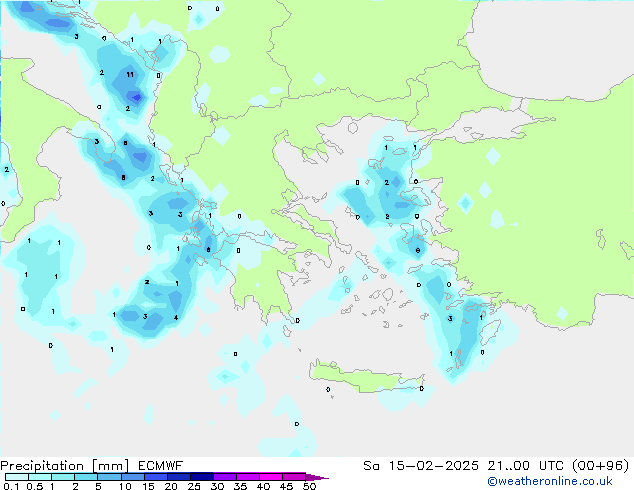Click the '4' precipitation value on the map
Viewport: 634px width, 490px height.
pos(176,317)
